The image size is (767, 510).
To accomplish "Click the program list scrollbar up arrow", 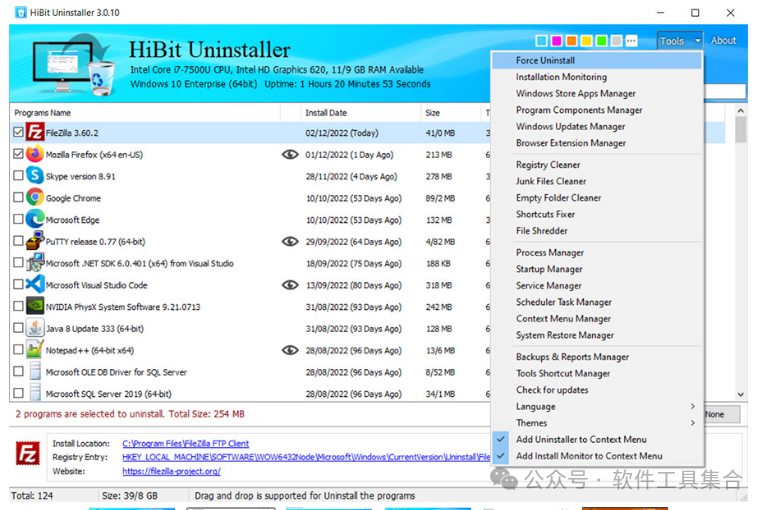I will click(741, 111).
